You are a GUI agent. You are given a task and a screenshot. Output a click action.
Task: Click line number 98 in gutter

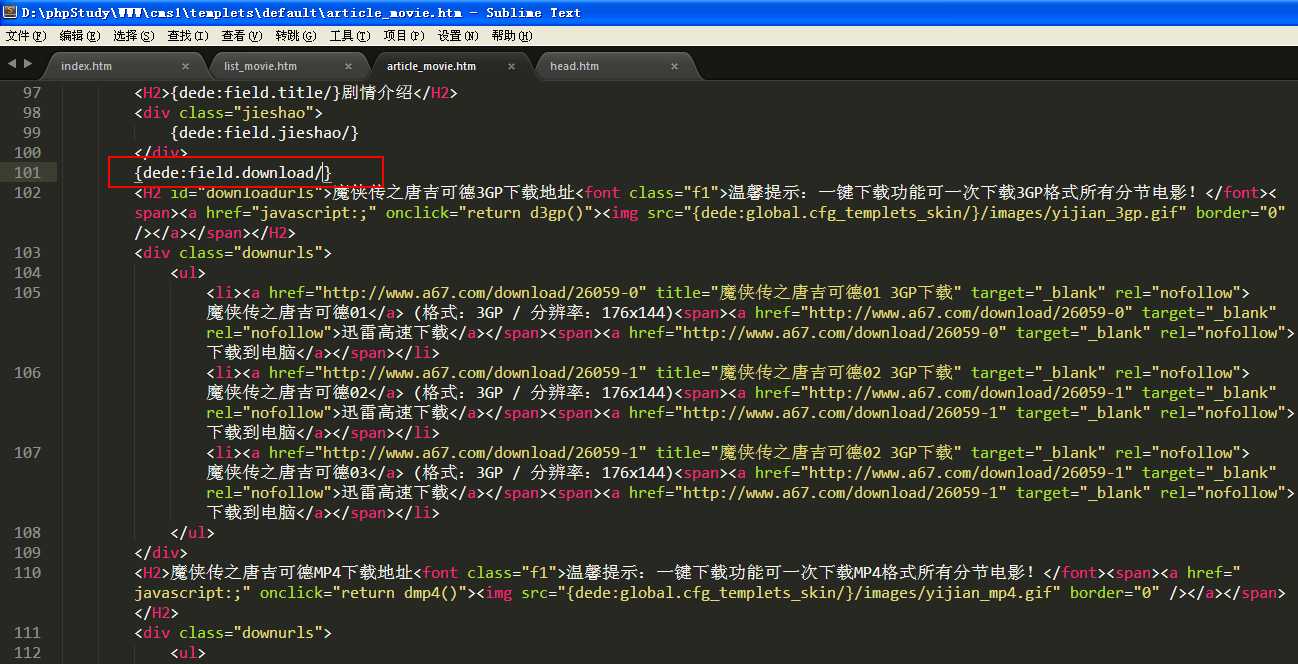32,113
